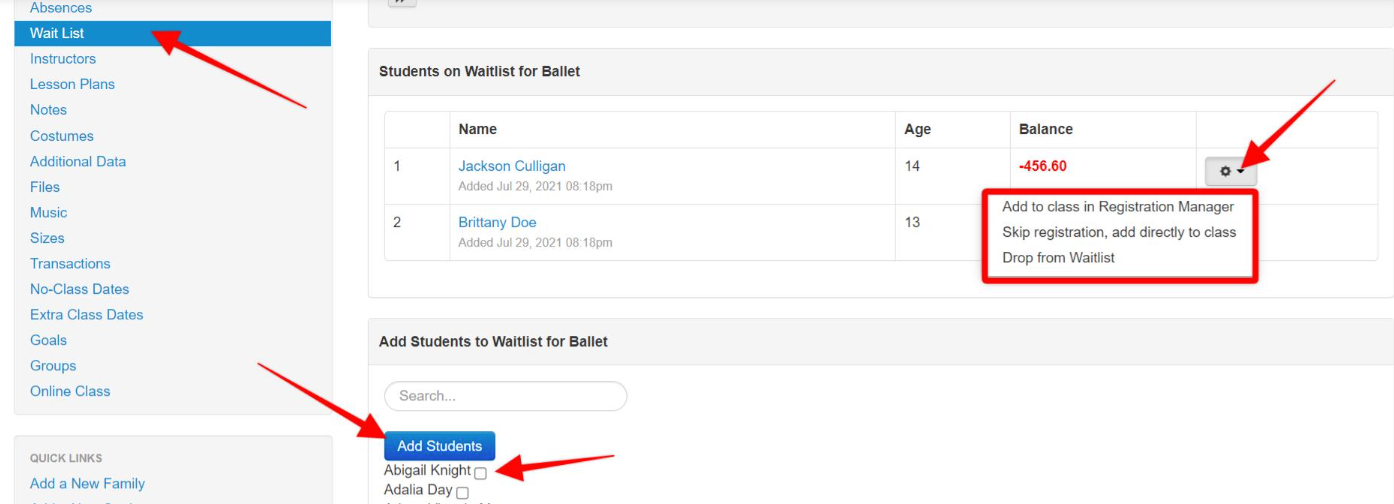Click the Add Students button
This screenshot has height=504, width=1394.
(439, 446)
